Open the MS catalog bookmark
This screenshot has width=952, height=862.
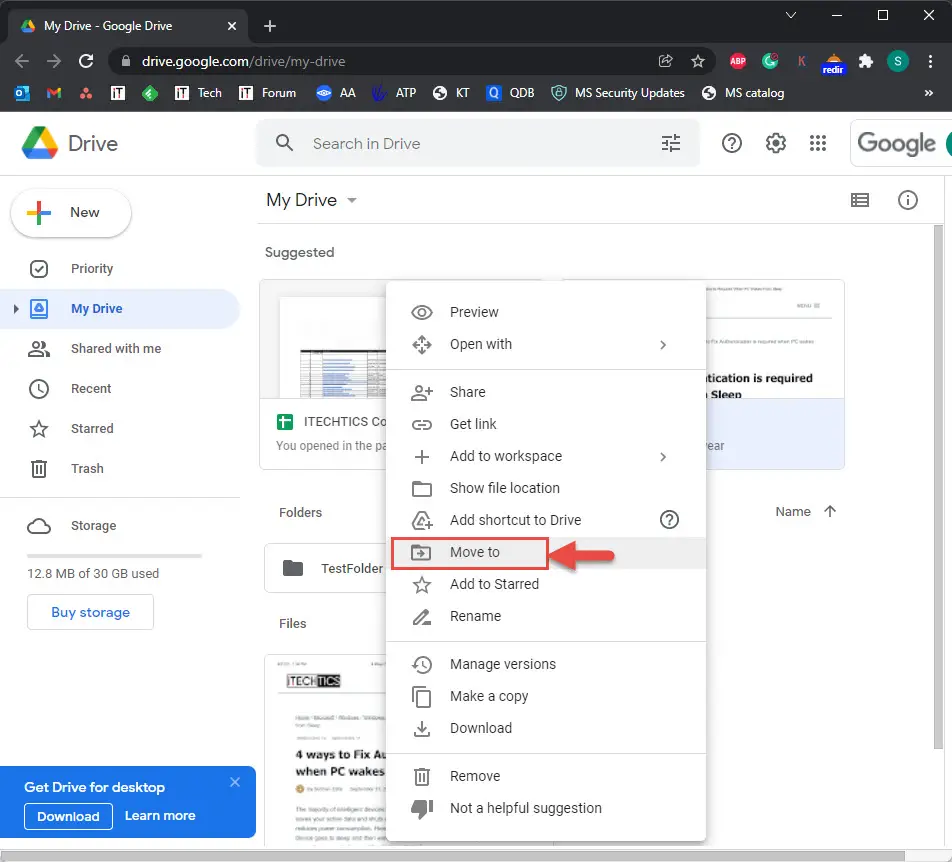pos(743,93)
